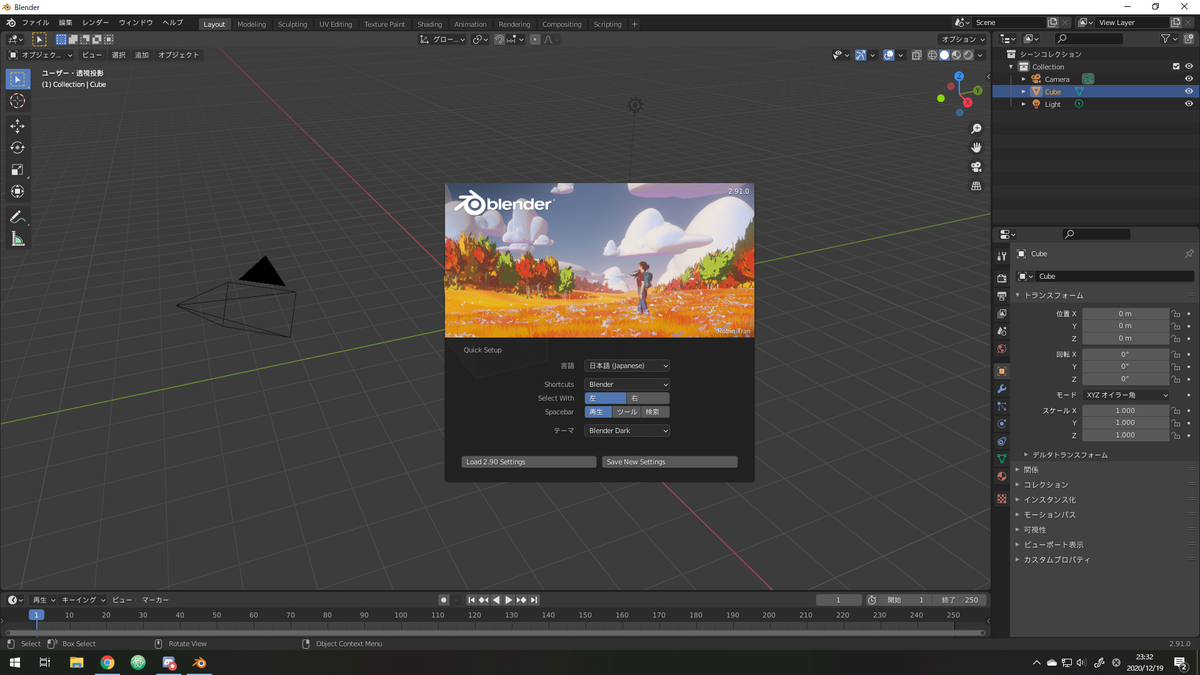This screenshot has height=675, width=1200.
Task: Open the Render properties tab
Action: 1001,279
